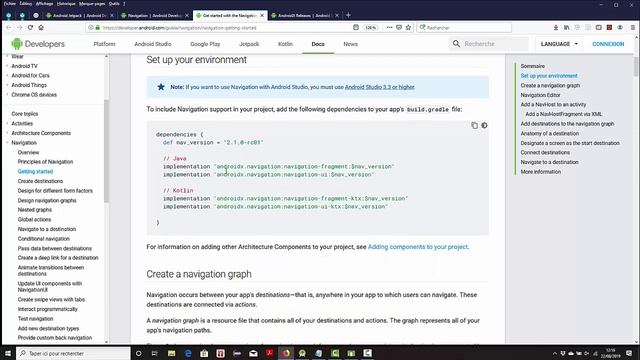Switch to AndroidX Releases browser tab
The width and height of the screenshot is (640, 360).
tap(305, 16)
